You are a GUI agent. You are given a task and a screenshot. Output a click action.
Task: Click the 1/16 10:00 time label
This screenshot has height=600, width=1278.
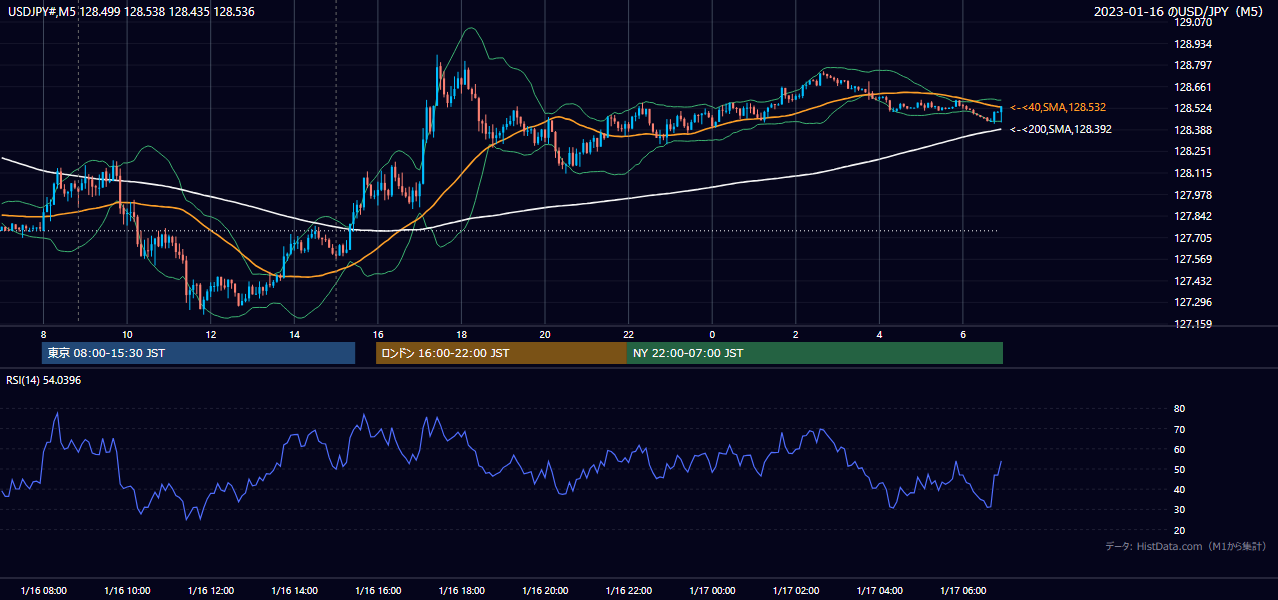pyautogui.click(x=127, y=591)
